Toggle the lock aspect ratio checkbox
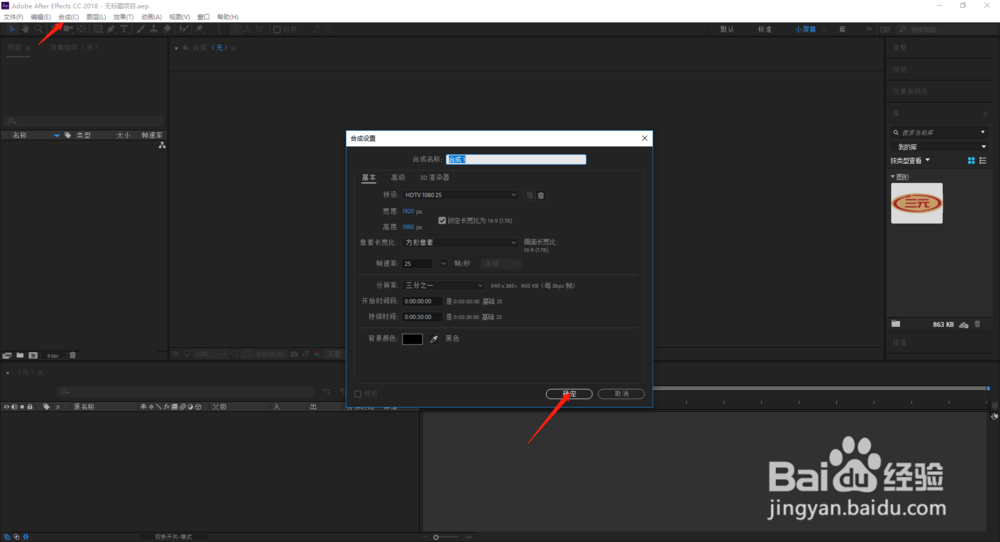Screen dimensions: 1000x542 [442, 221]
